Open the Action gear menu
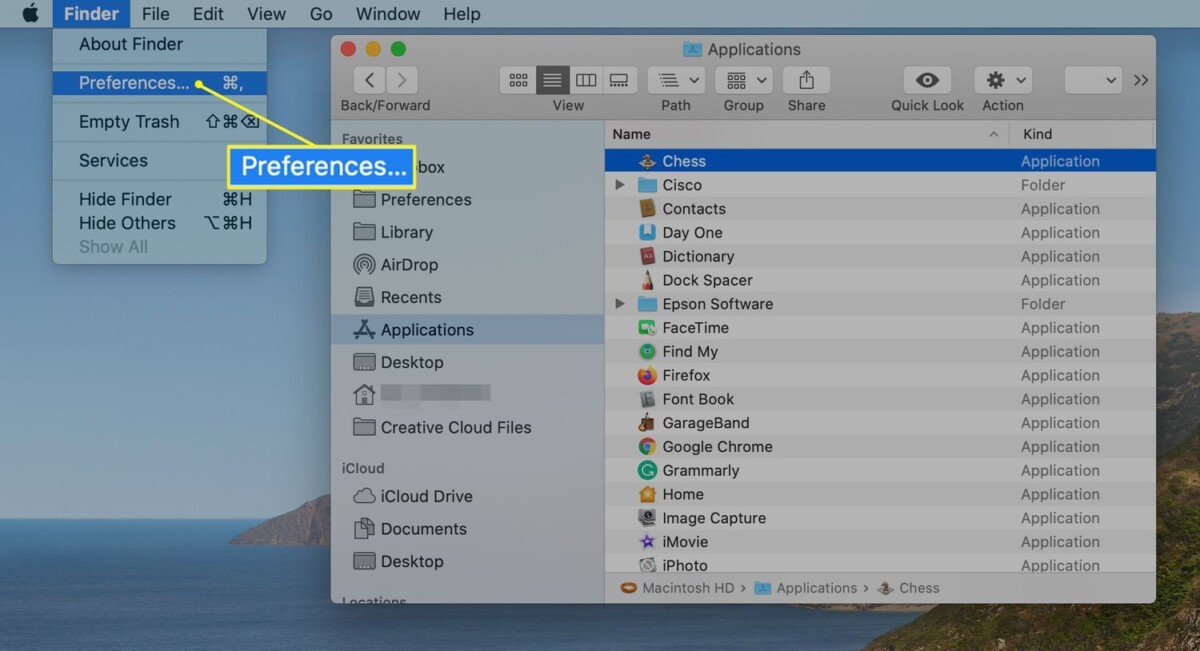Image resolution: width=1200 pixels, height=651 pixels. (x=1003, y=80)
